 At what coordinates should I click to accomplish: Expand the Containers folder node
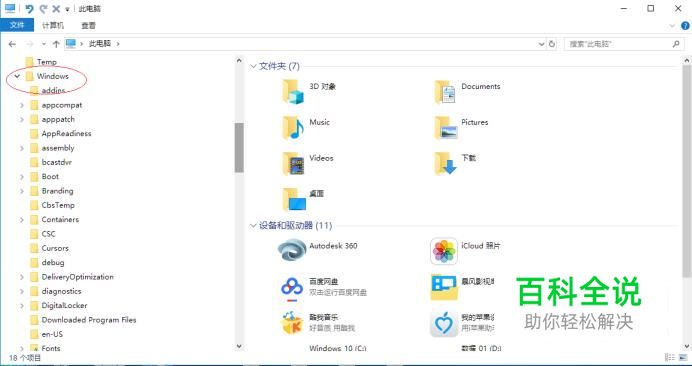coord(22,219)
